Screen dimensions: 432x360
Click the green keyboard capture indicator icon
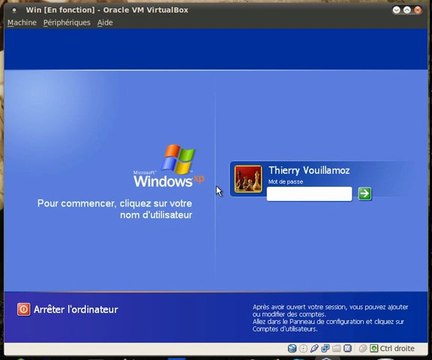pyautogui.click(x=374, y=348)
